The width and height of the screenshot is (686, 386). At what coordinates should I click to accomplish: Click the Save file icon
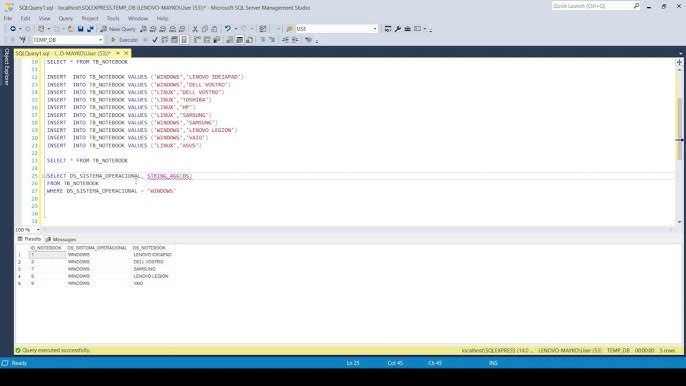coord(80,29)
